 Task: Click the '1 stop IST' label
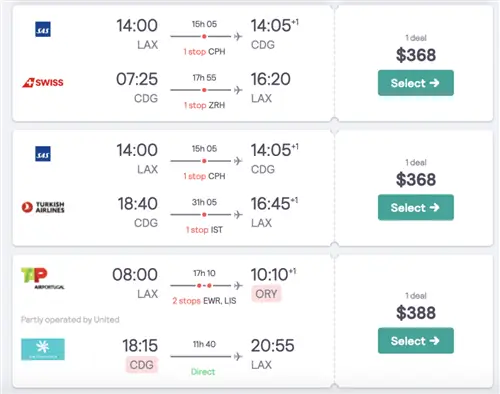204,230
